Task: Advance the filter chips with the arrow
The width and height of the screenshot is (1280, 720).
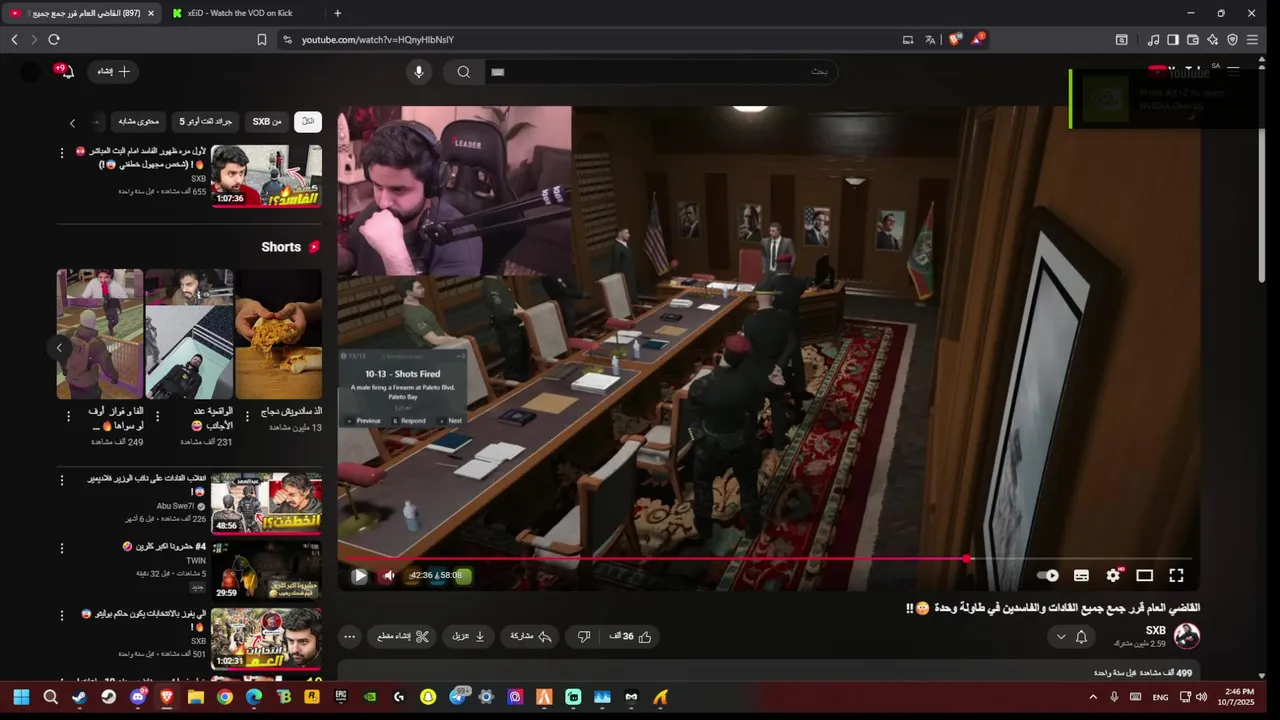Action: point(72,122)
